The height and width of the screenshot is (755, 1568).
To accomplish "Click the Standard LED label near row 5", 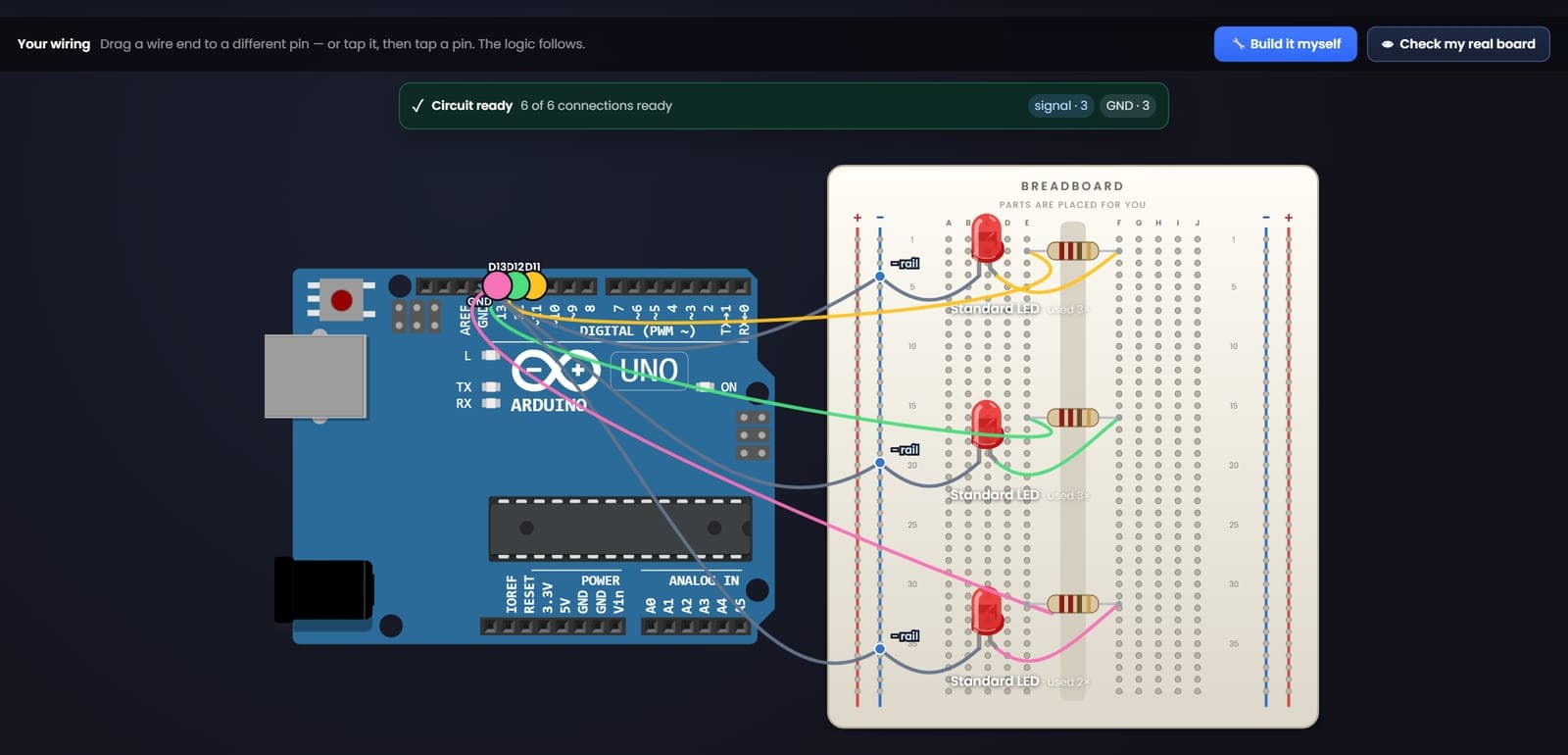I will coord(995,309).
